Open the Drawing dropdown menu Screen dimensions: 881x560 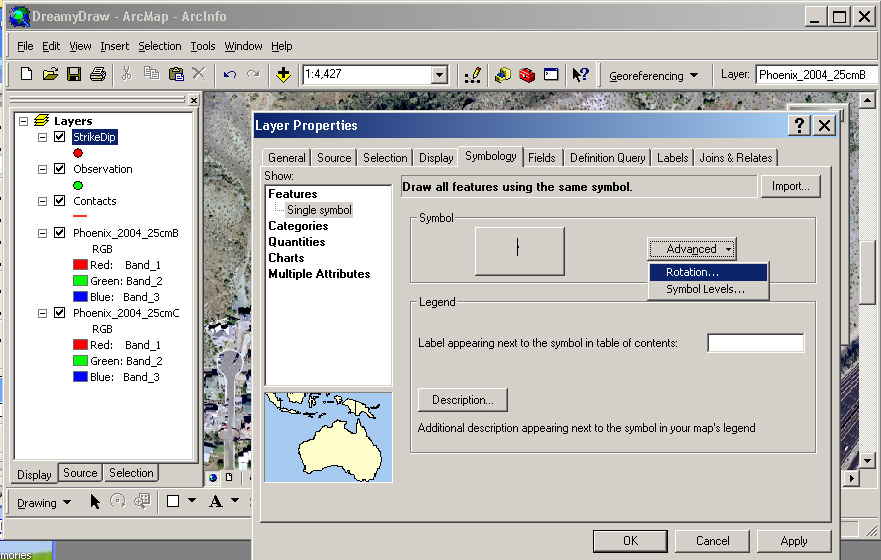coord(44,503)
